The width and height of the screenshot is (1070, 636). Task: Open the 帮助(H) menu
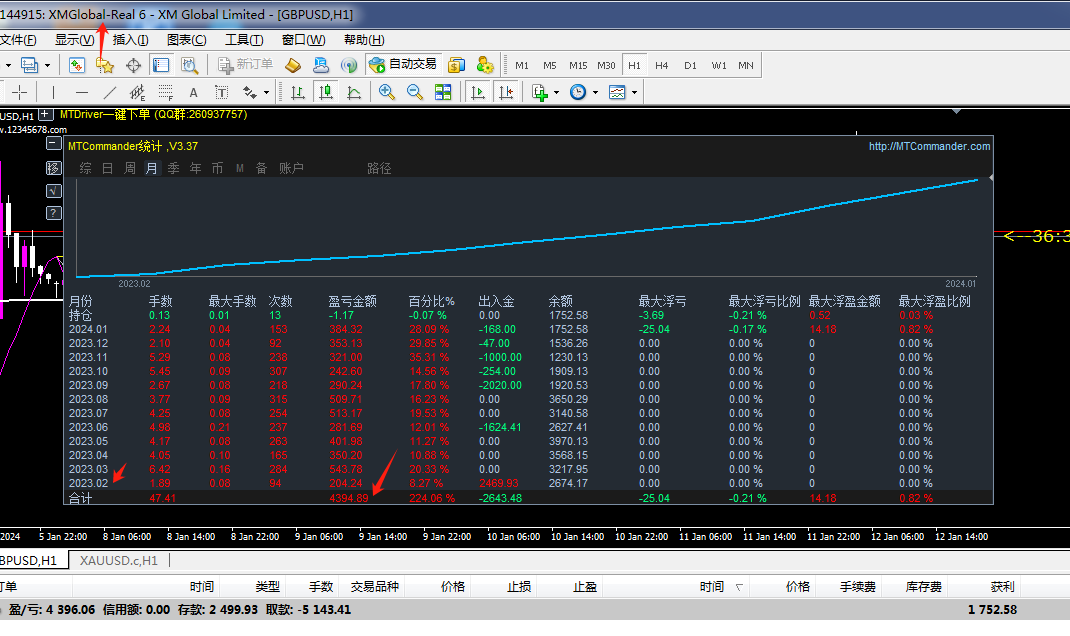tap(364, 40)
